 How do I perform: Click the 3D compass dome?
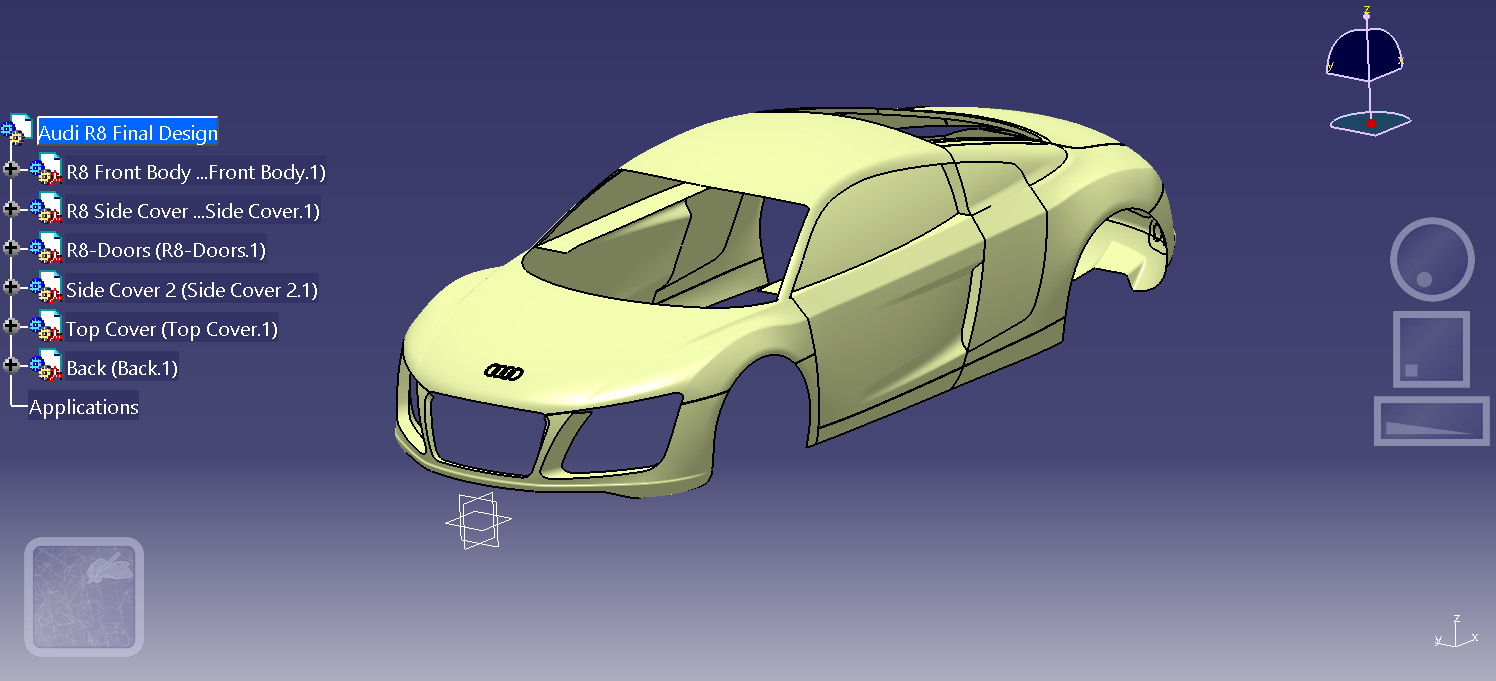(1365, 55)
